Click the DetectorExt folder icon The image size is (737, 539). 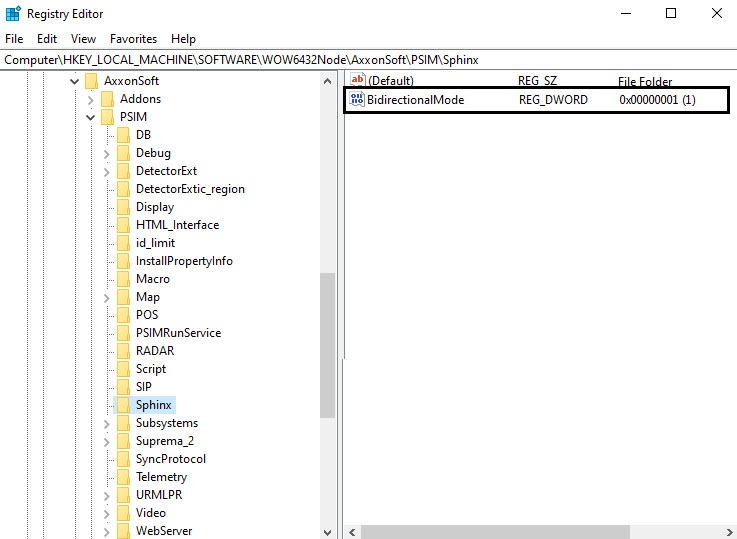click(x=124, y=171)
